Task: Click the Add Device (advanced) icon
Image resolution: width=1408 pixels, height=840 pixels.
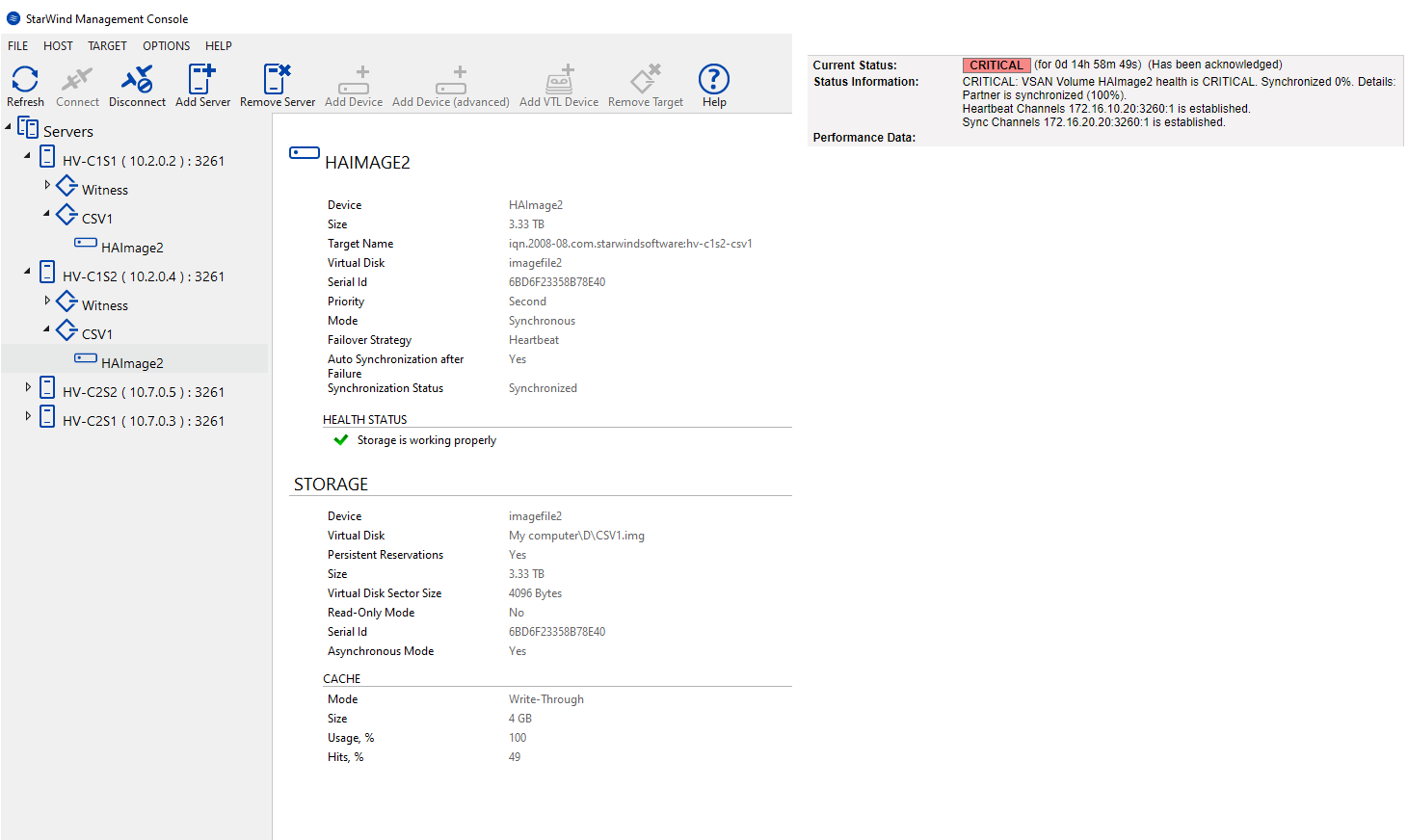Action: (451, 80)
